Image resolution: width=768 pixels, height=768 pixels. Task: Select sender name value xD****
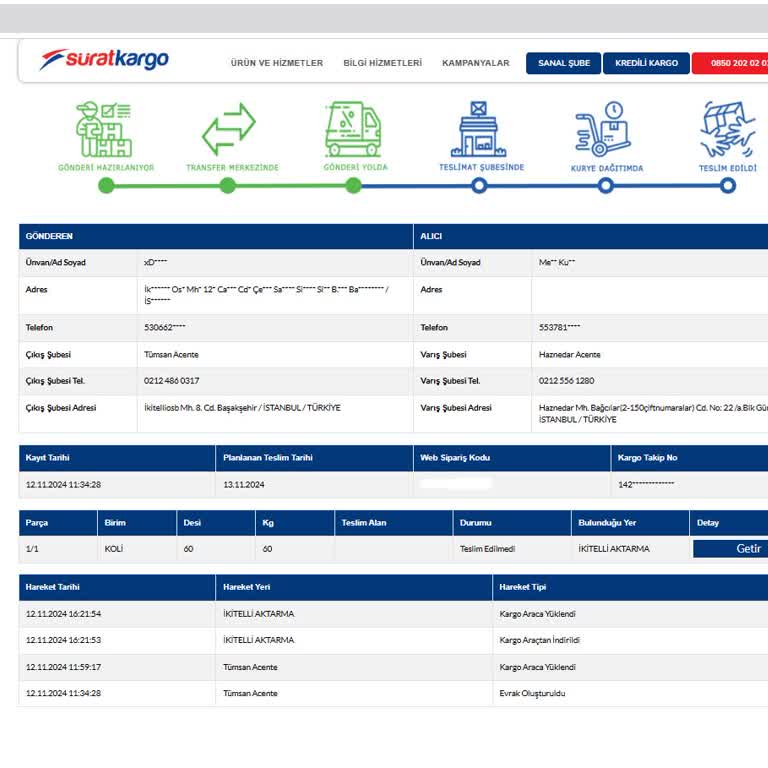(155, 263)
